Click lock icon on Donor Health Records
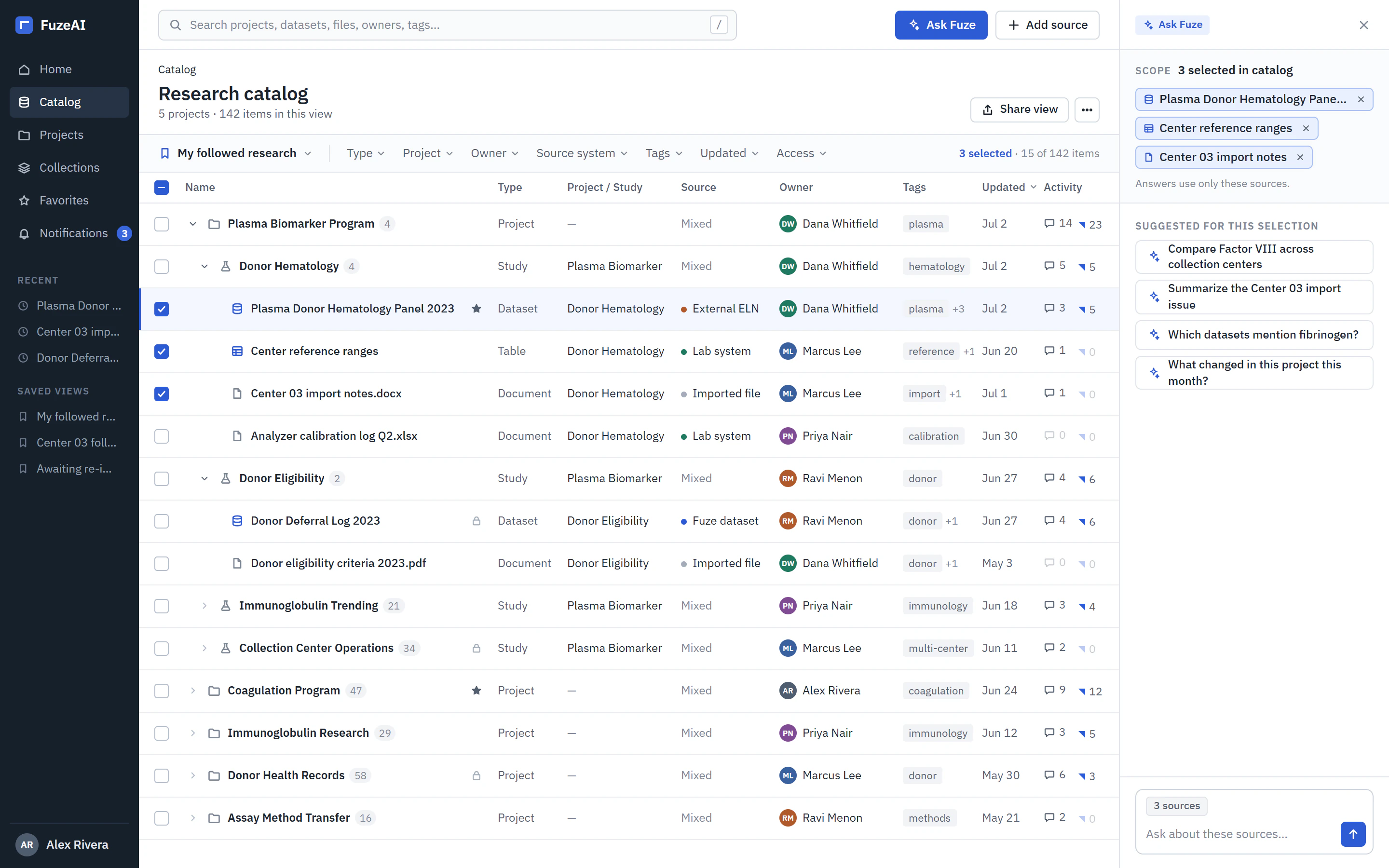 (477, 775)
